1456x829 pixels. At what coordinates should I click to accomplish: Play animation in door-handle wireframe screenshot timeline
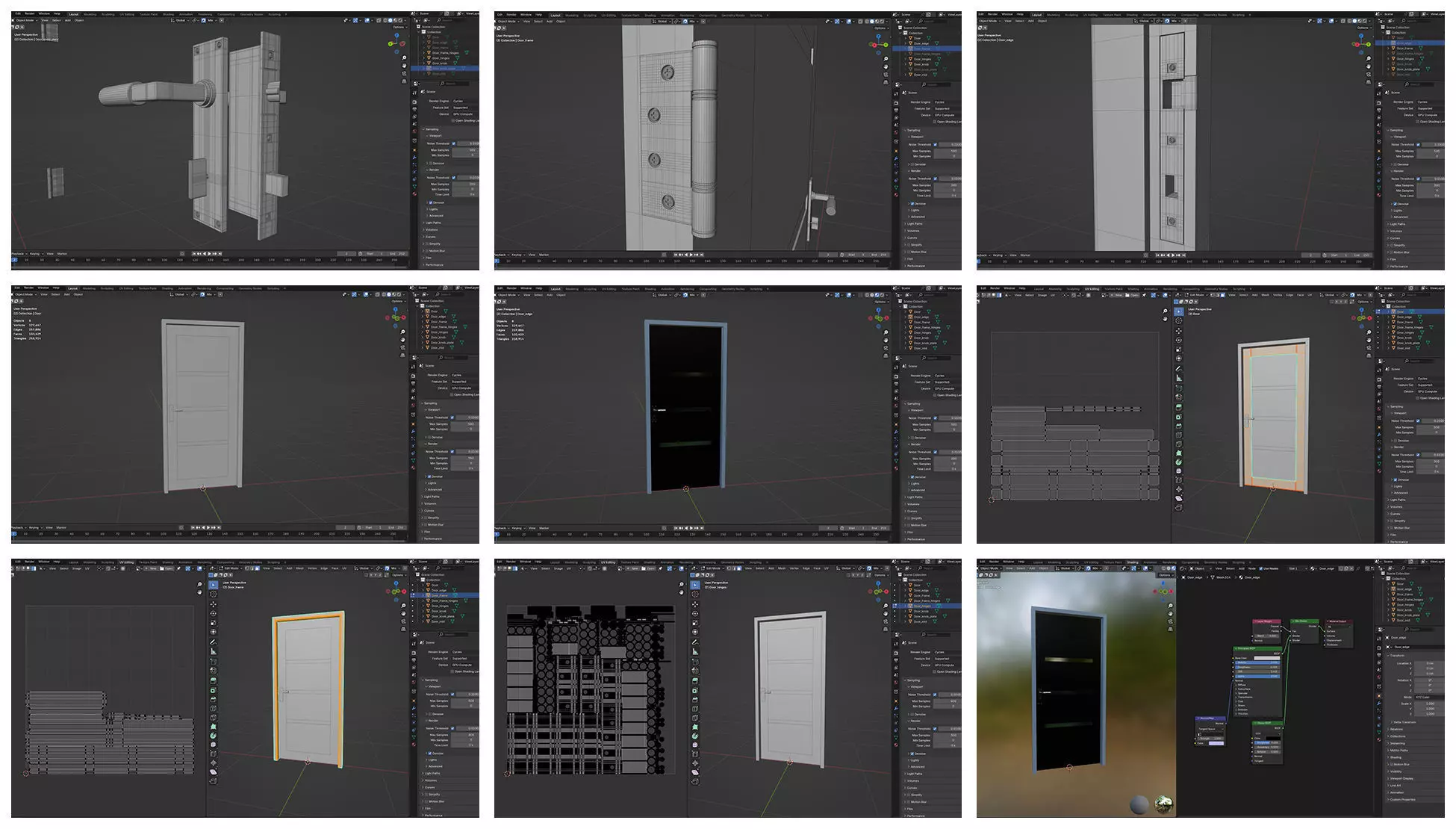coord(210,254)
